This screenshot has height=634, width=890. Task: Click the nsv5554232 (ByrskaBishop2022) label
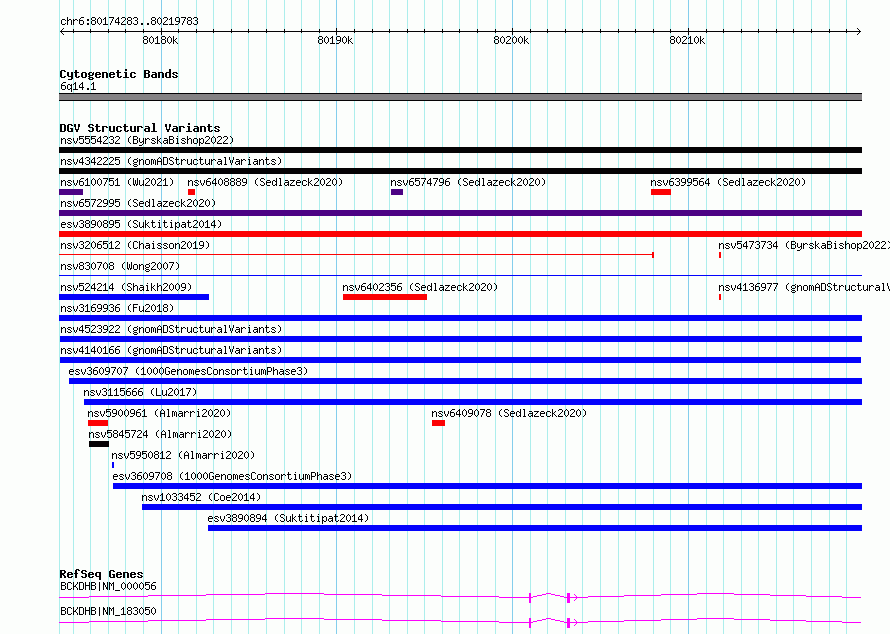tap(147, 140)
